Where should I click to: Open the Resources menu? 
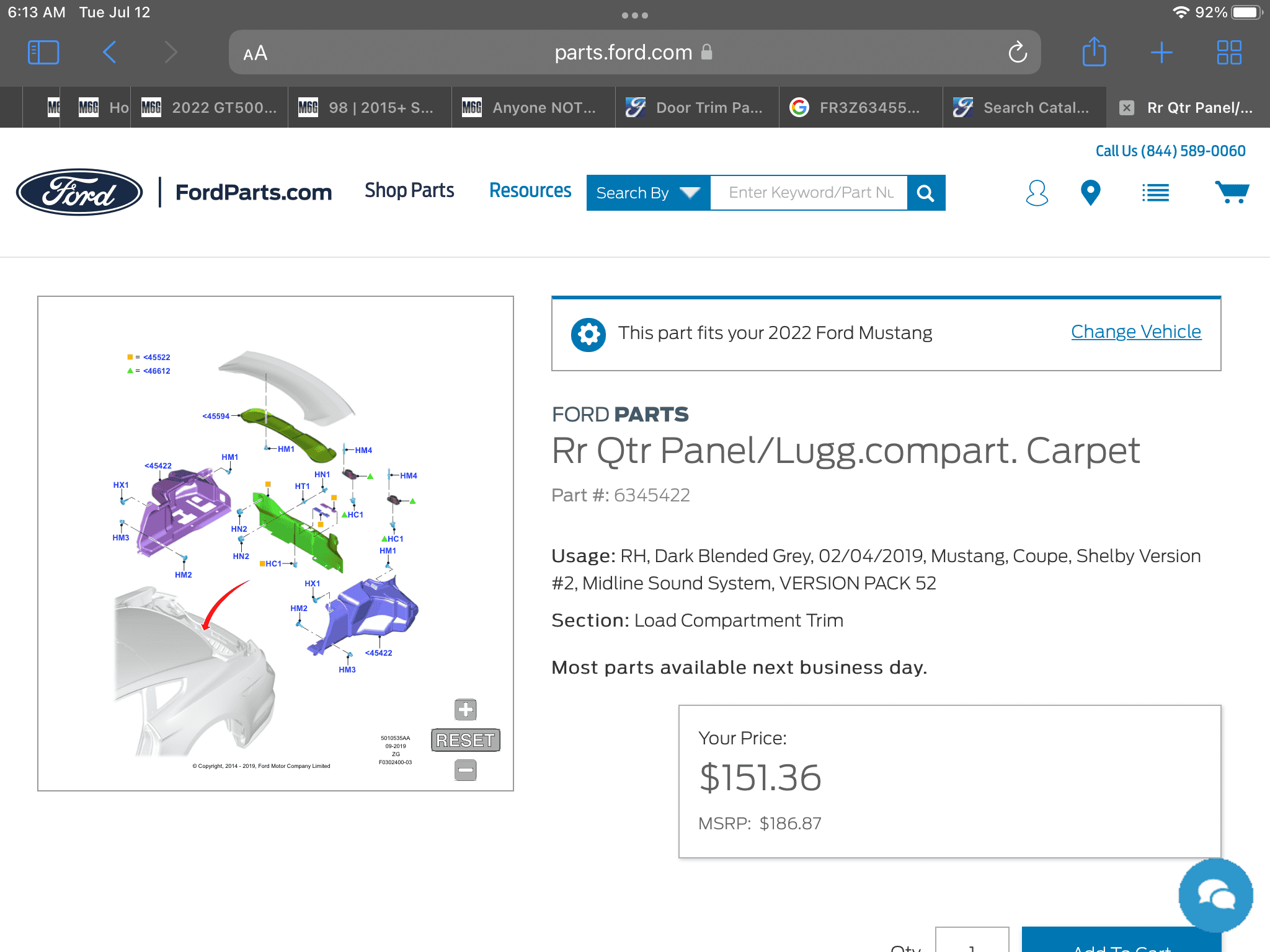pos(530,191)
